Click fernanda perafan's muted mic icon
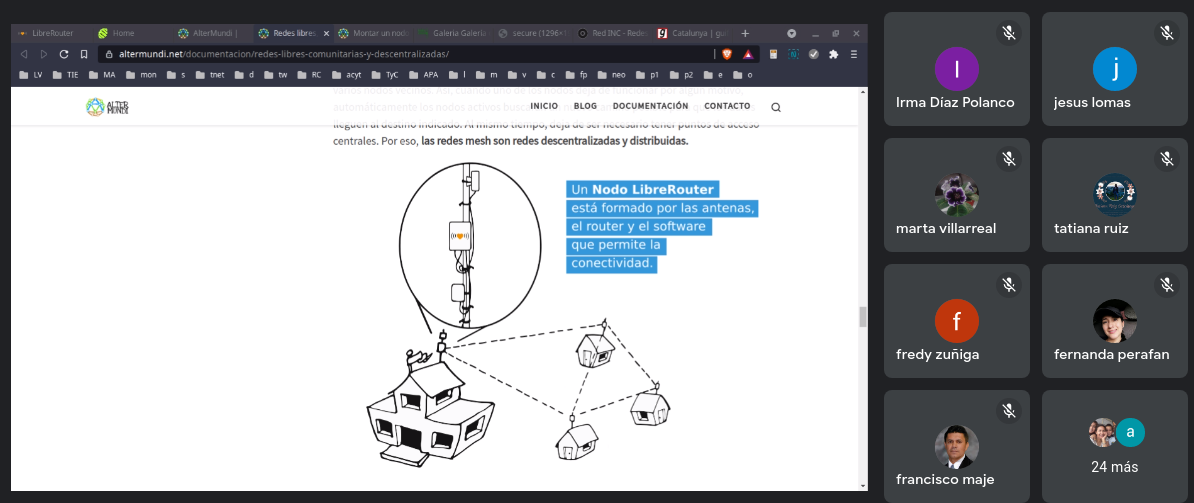The height and width of the screenshot is (503, 1194). 1167,285
